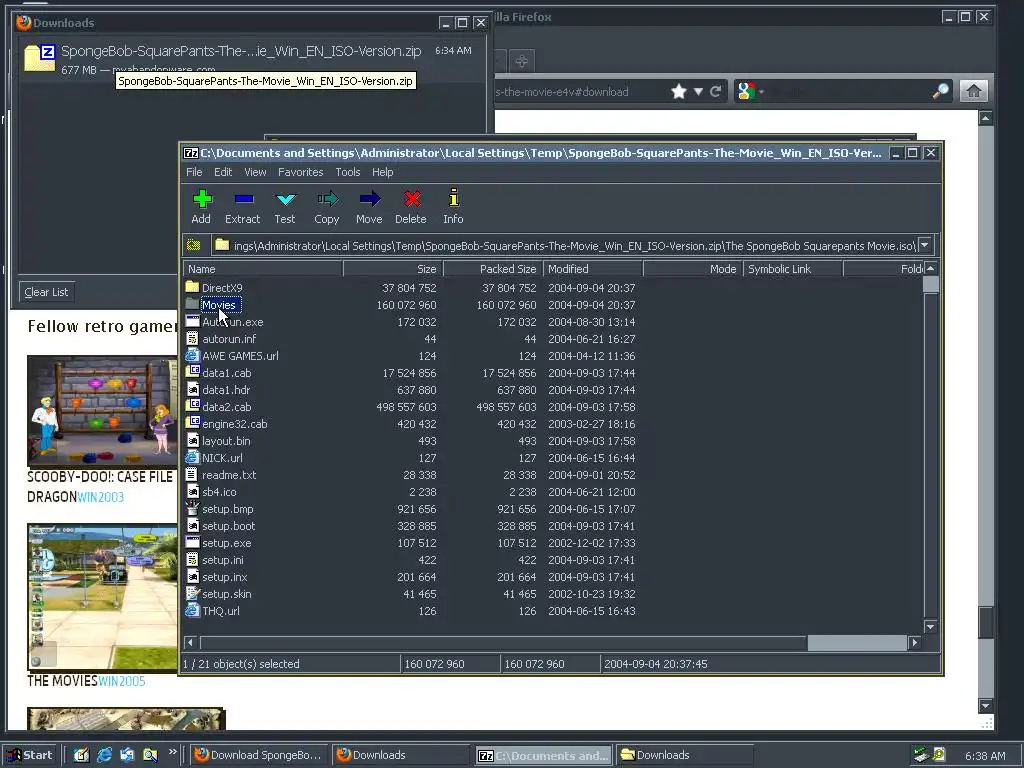Click horizontal scrollbar left arrow
The height and width of the screenshot is (768, 1024).
pyautogui.click(x=191, y=643)
